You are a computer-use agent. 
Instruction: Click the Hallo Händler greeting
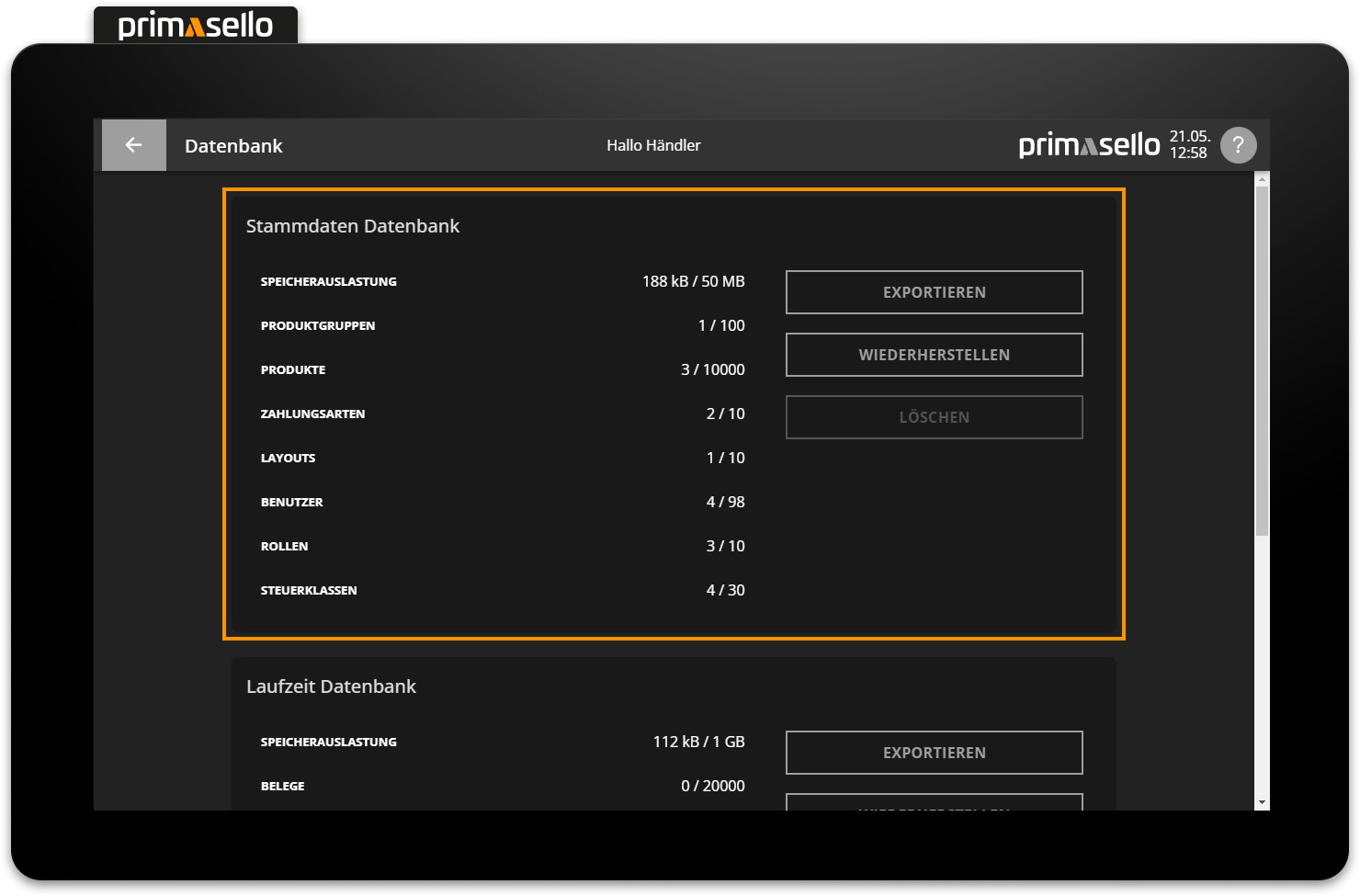click(653, 145)
